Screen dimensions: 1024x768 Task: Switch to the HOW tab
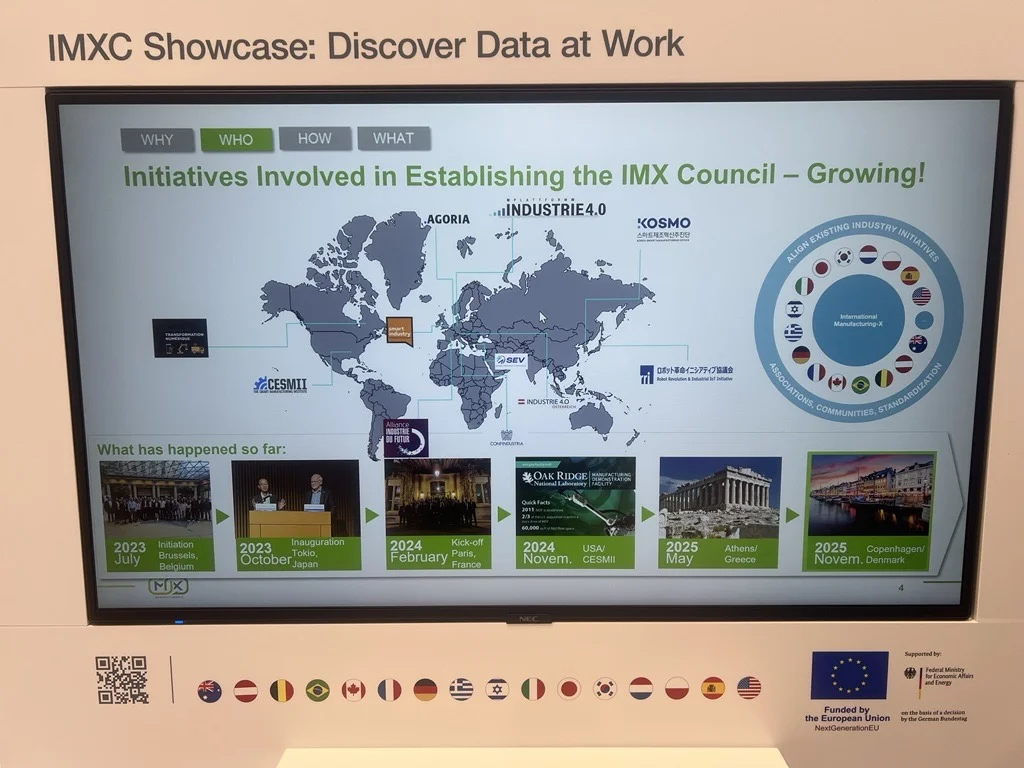pyautogui.click(x=315, y=138)
